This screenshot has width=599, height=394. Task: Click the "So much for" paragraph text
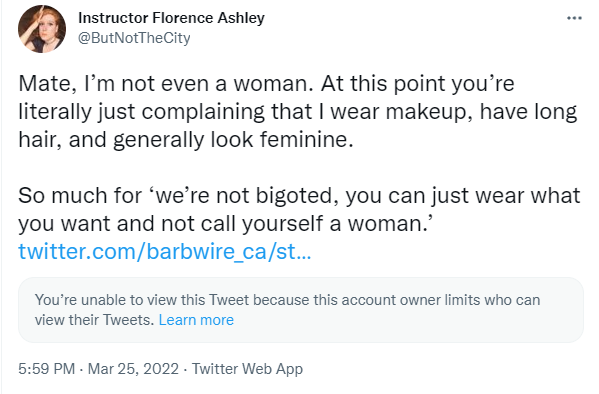tap(299, 209)
